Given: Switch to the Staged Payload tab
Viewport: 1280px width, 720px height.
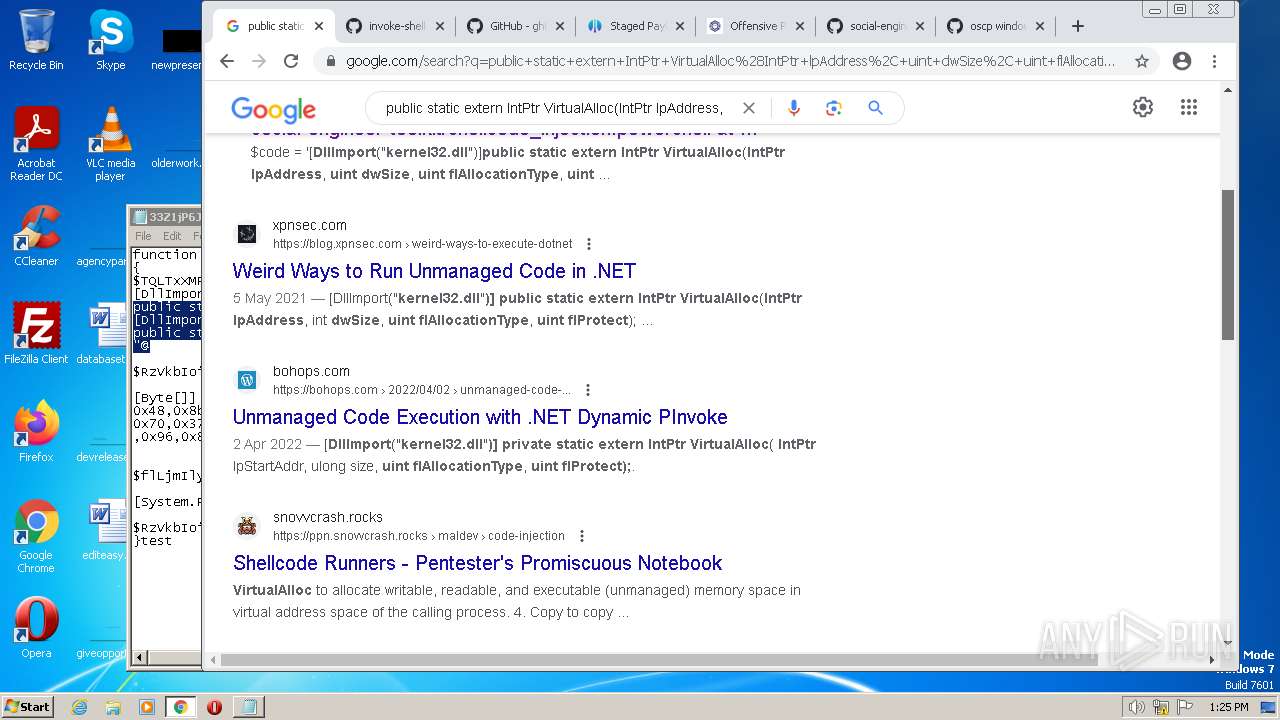Looking at the screenshot, I should tap(634, 26).
